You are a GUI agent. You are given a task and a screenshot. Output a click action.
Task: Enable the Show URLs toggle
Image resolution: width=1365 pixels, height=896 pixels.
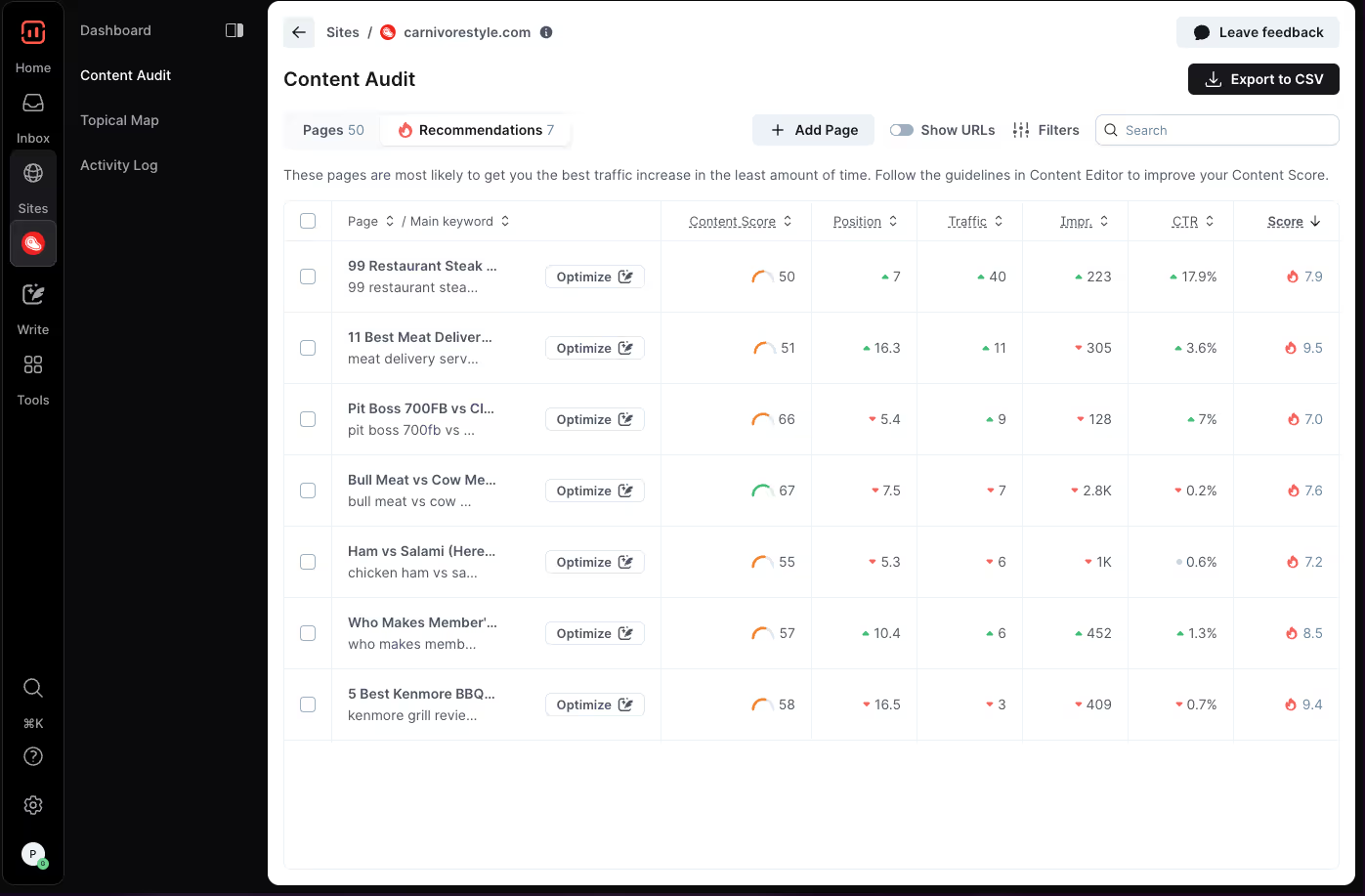(902, 129)
